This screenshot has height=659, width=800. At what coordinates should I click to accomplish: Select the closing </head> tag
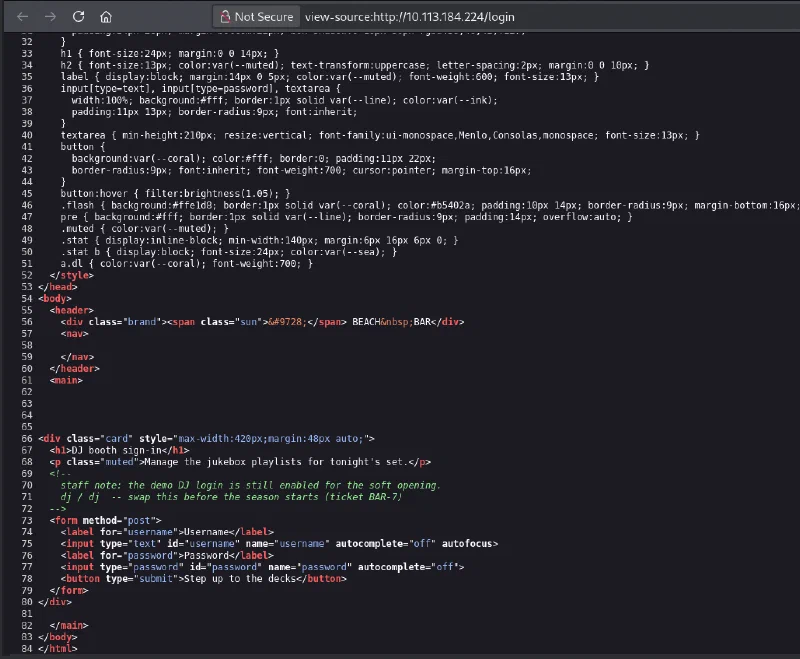click(x=58, y=287)
